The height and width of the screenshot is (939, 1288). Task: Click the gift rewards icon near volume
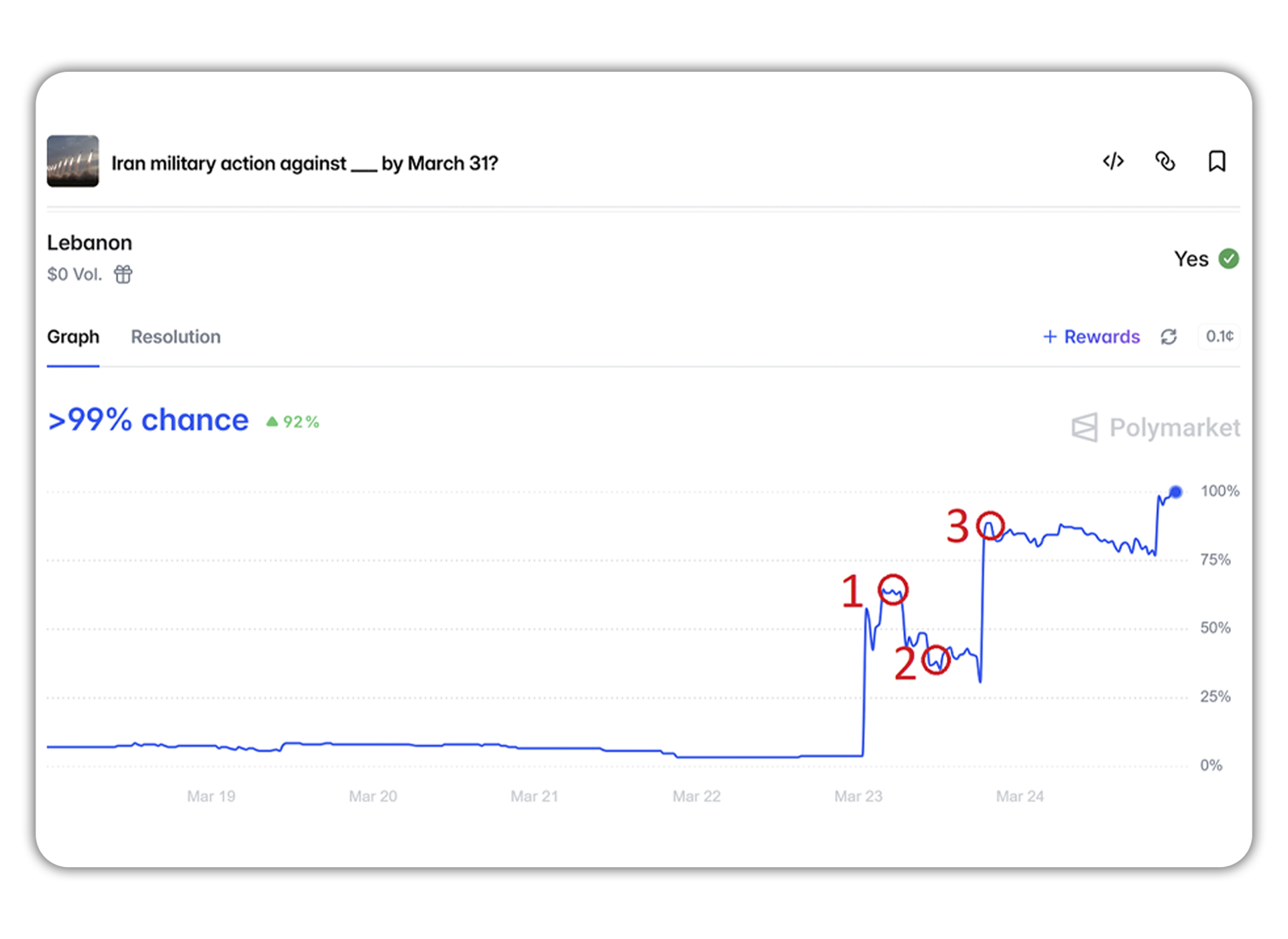pos(123,274)
